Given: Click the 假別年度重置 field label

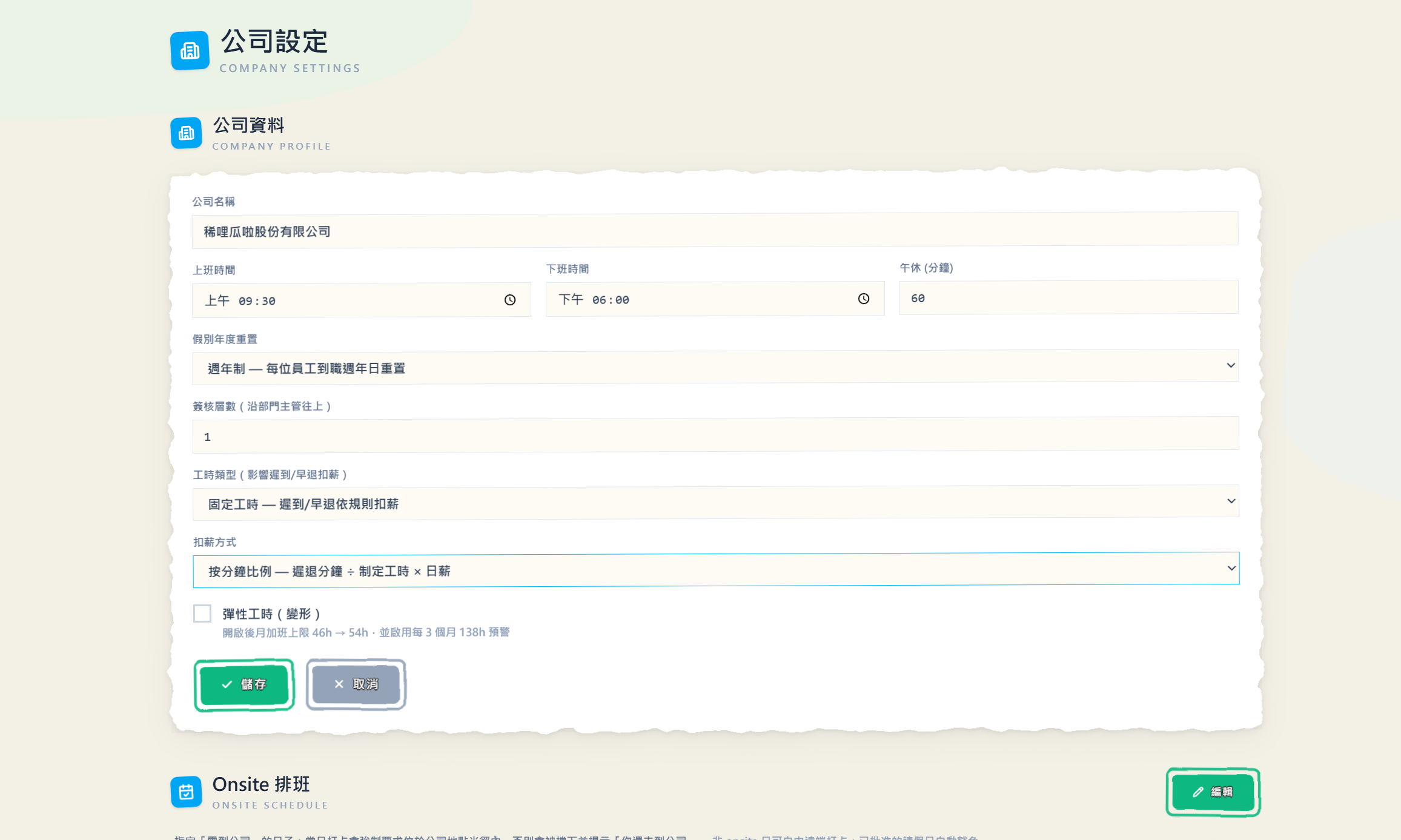Looking at the screenshot, I should 225,339.
